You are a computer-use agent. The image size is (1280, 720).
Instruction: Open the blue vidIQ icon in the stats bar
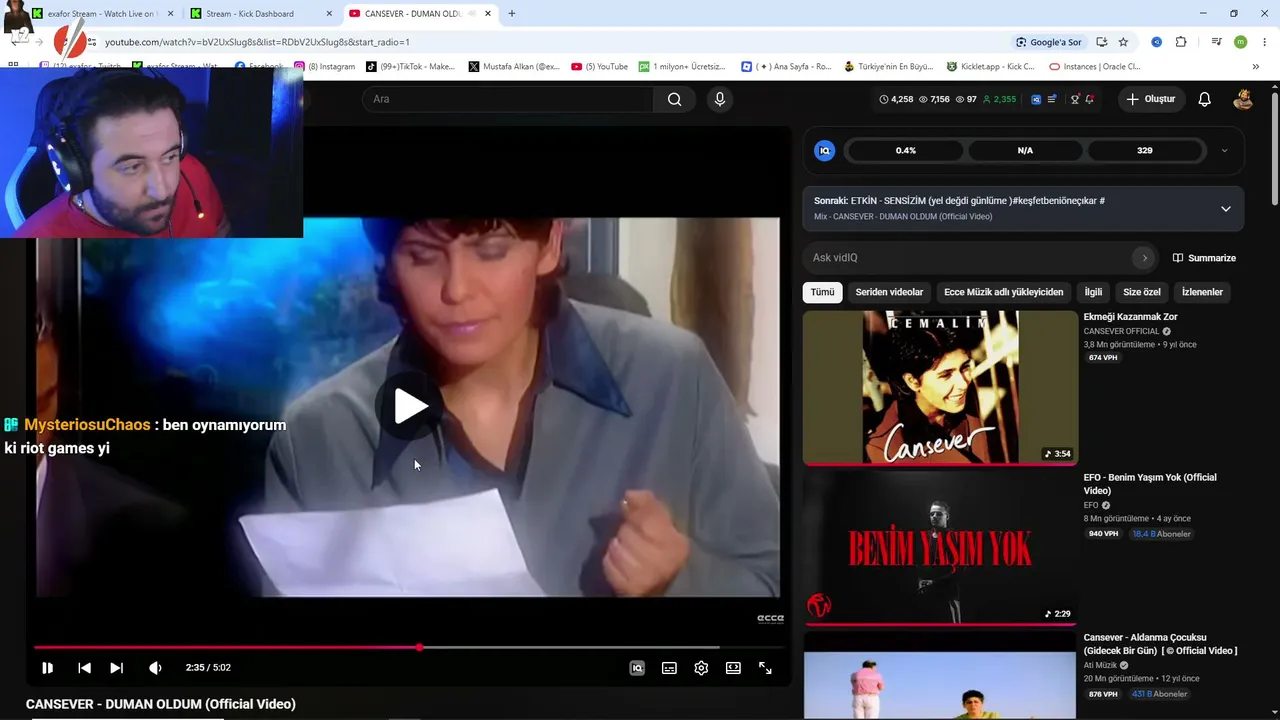[1036, 99]
